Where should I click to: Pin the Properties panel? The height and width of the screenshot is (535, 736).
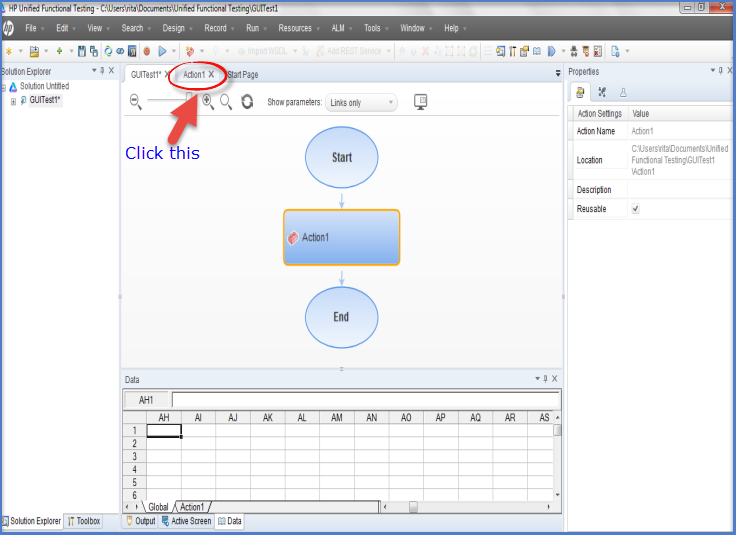tap(721, 70)
